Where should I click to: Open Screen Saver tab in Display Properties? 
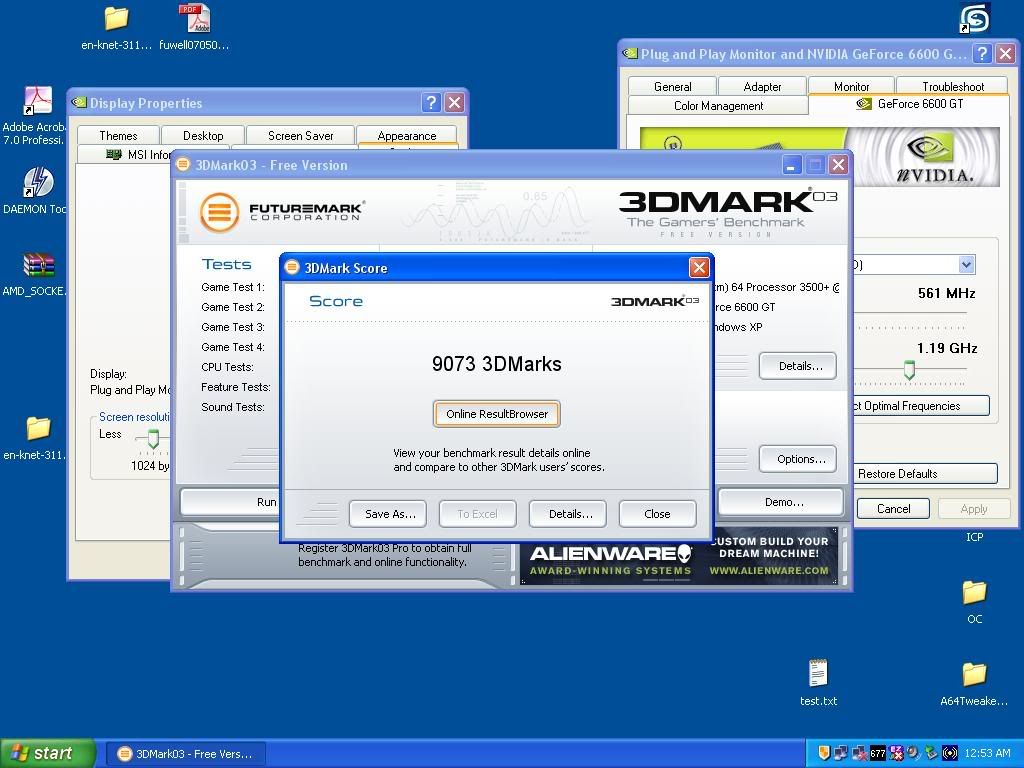(x=300, y=135)
